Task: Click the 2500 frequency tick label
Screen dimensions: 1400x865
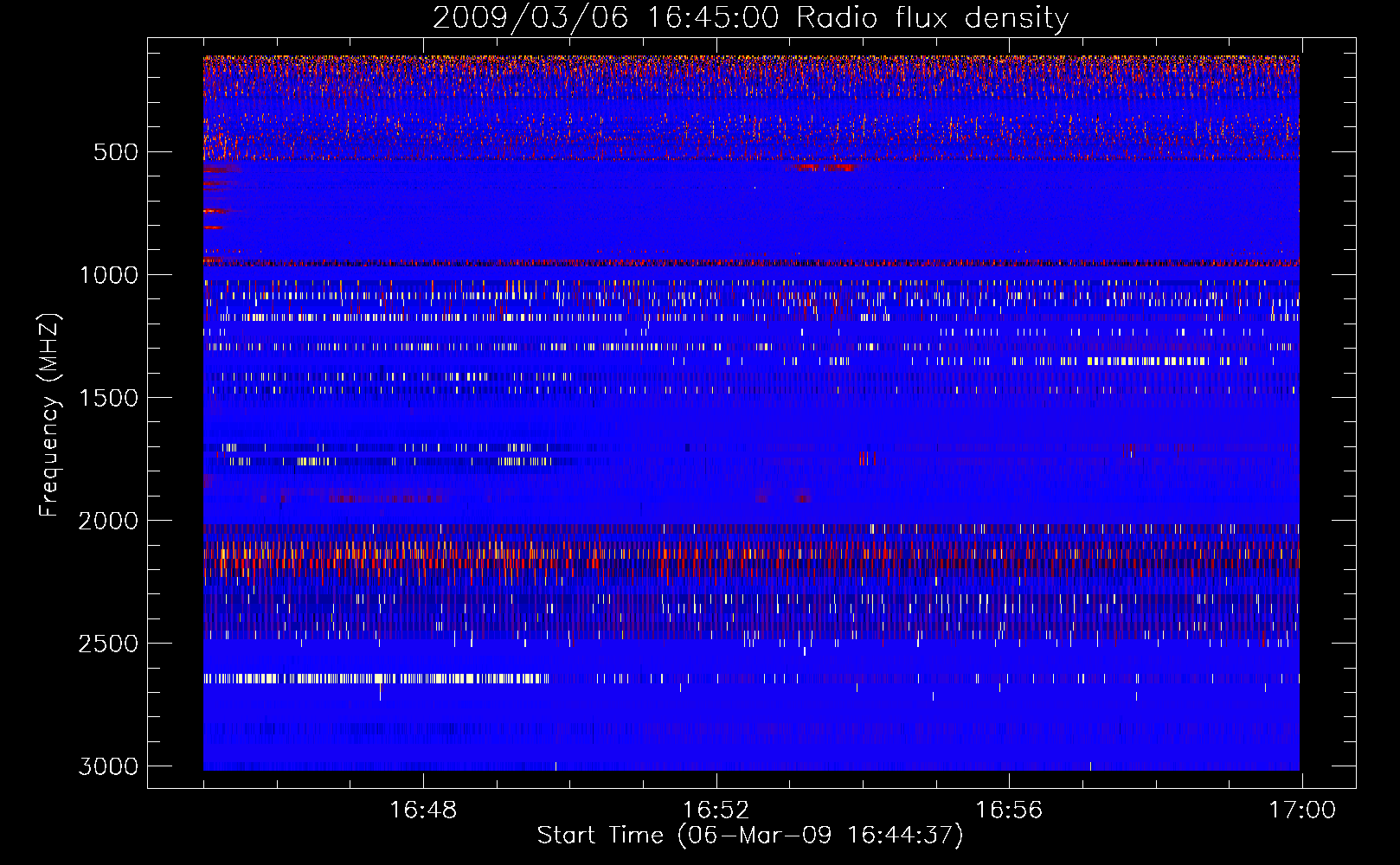Action: [108, 644]
